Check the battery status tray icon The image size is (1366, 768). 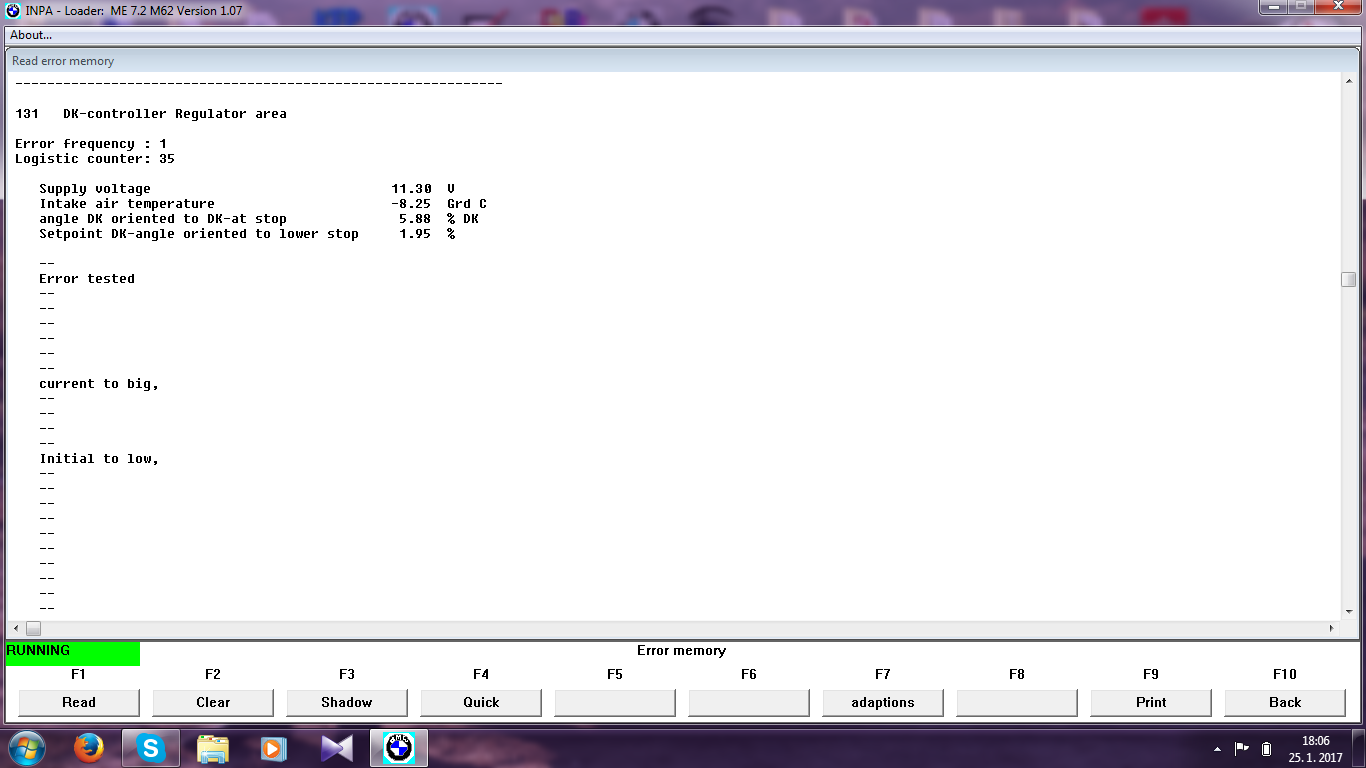pos(1266,749)
